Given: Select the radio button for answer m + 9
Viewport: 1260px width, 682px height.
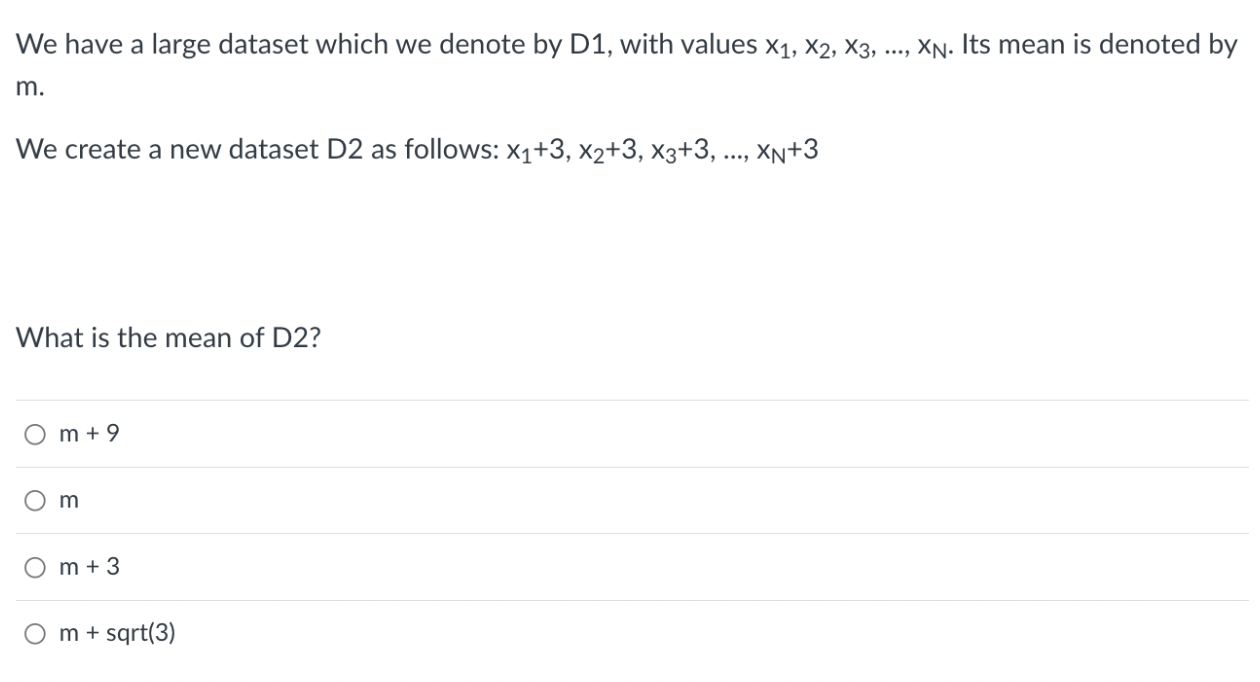Looking at the screenshot, I should (35, 433).
